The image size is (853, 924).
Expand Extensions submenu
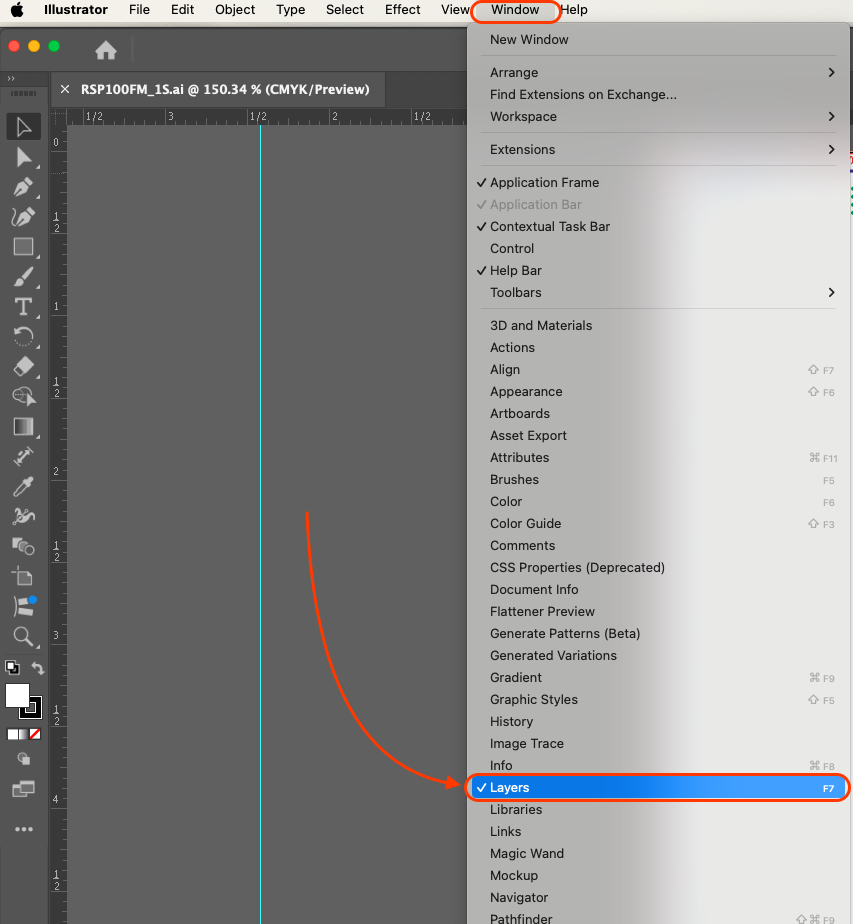pyautogui.click(x=659, y=150)
